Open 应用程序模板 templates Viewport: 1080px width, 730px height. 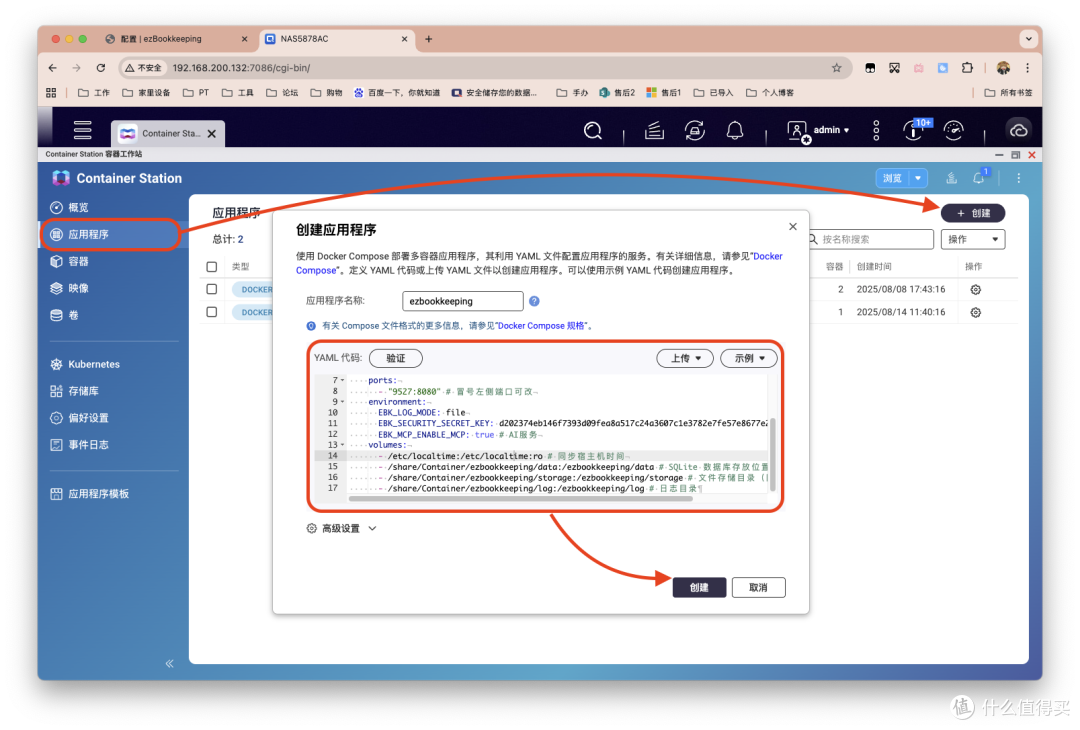[90, 493]
